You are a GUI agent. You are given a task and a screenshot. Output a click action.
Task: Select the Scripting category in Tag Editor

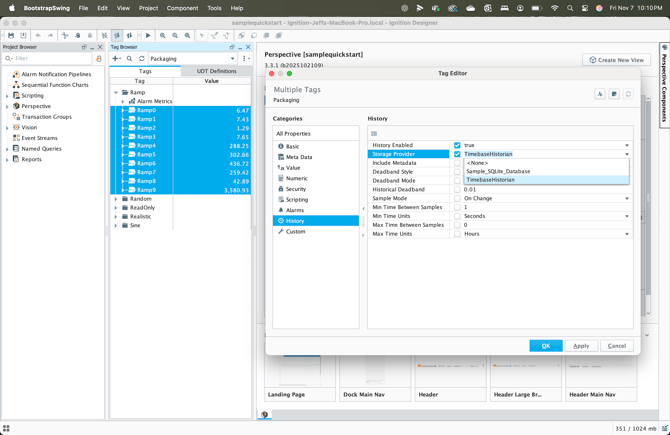click(x=296, y=200)
